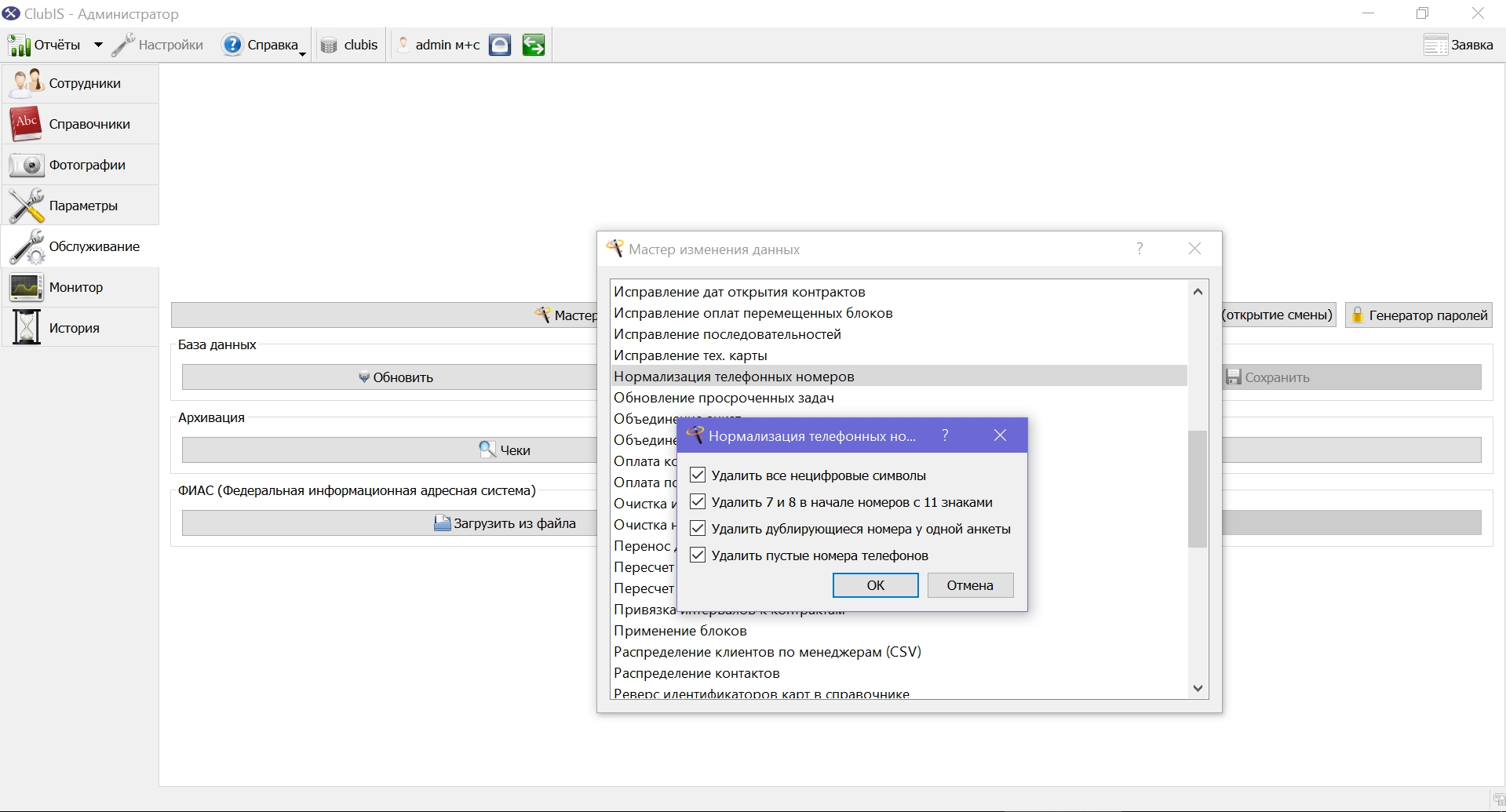The width and height of the screenshot is (1506, 812).
Task: Open the Монитор sidebar icon
Action: pos(26,287)
